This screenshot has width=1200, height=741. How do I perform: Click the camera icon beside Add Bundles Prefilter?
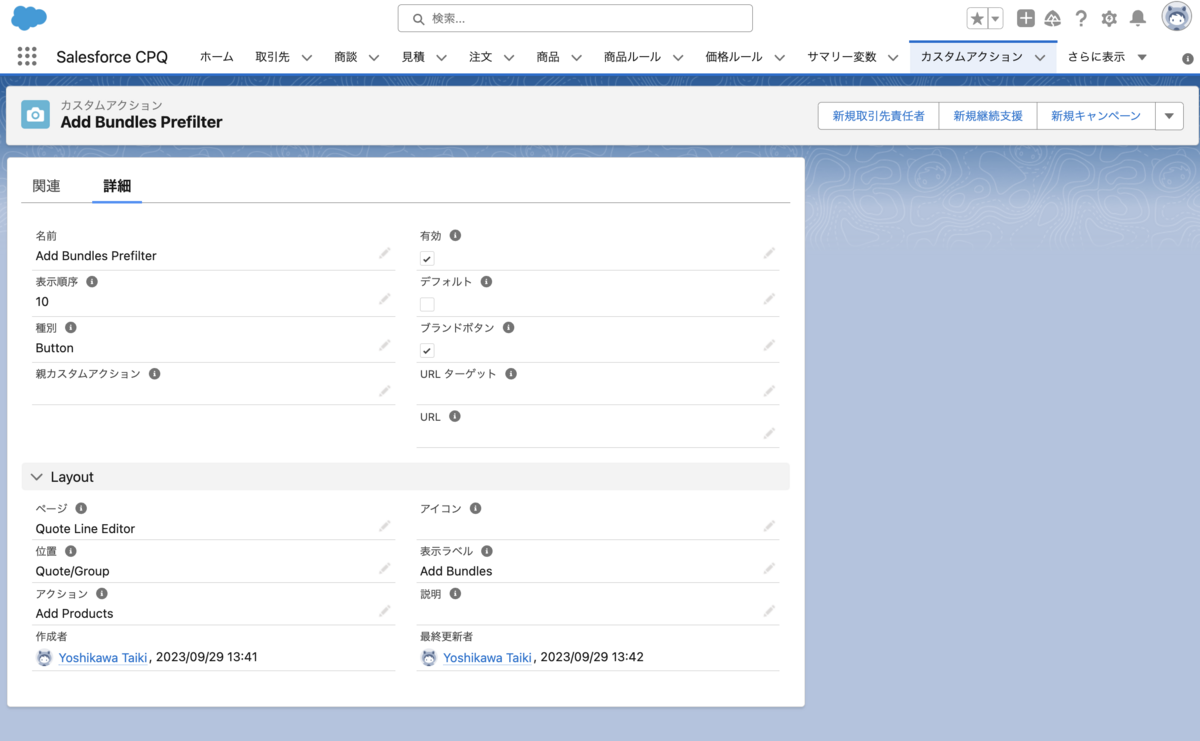[x=35, y=115]
